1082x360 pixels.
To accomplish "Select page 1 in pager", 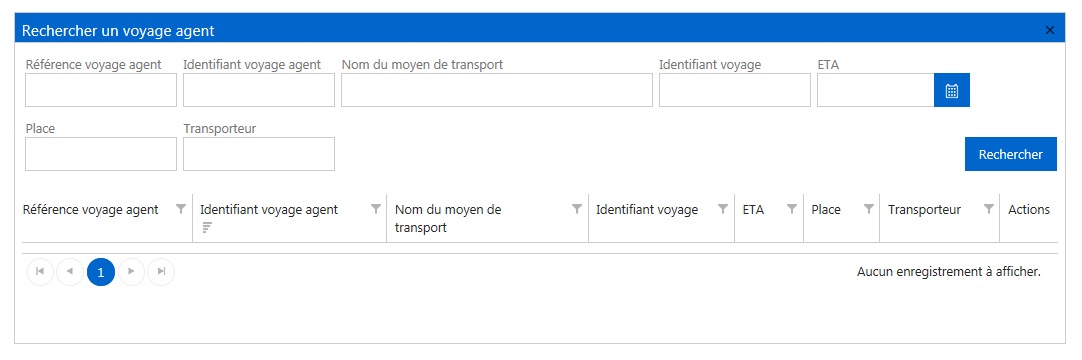I will pos(101,272).
